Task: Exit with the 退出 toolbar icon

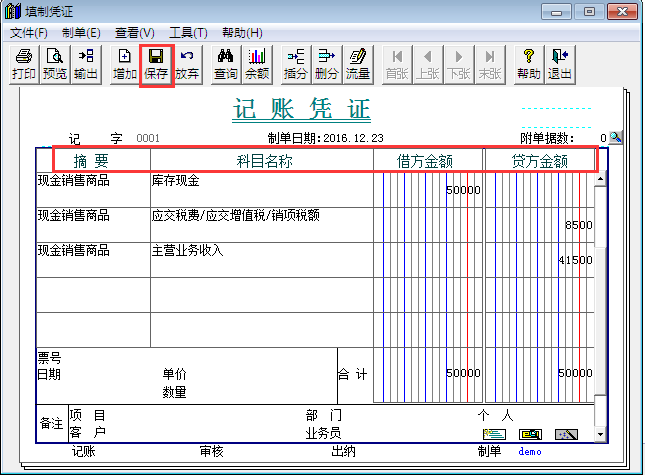Action: pyautogui.click(x=560, y=65)
